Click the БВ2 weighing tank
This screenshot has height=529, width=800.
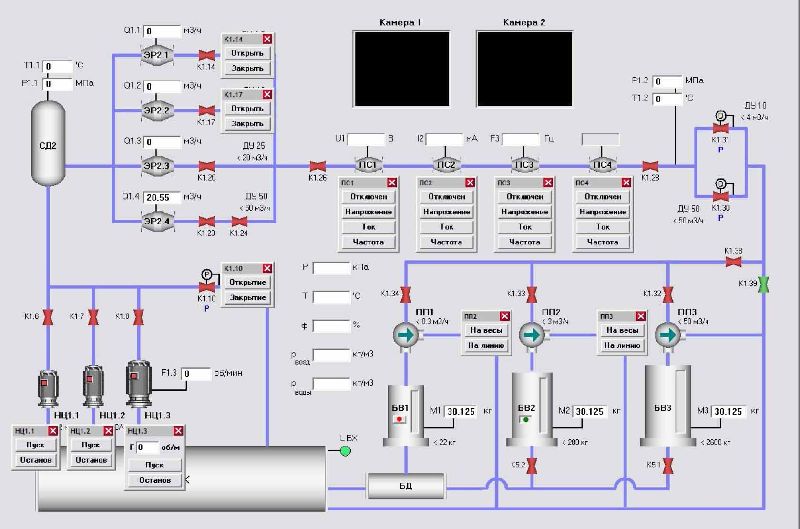530,409
